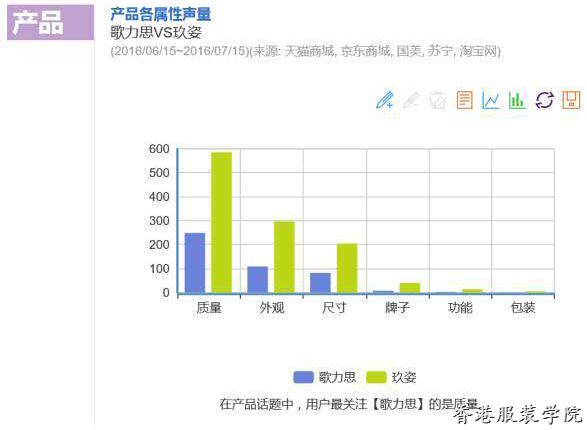Click the 歌力思 bar for 质量
Image resolution: width=587 pixels, height=430 pixels.
(195, 263)
